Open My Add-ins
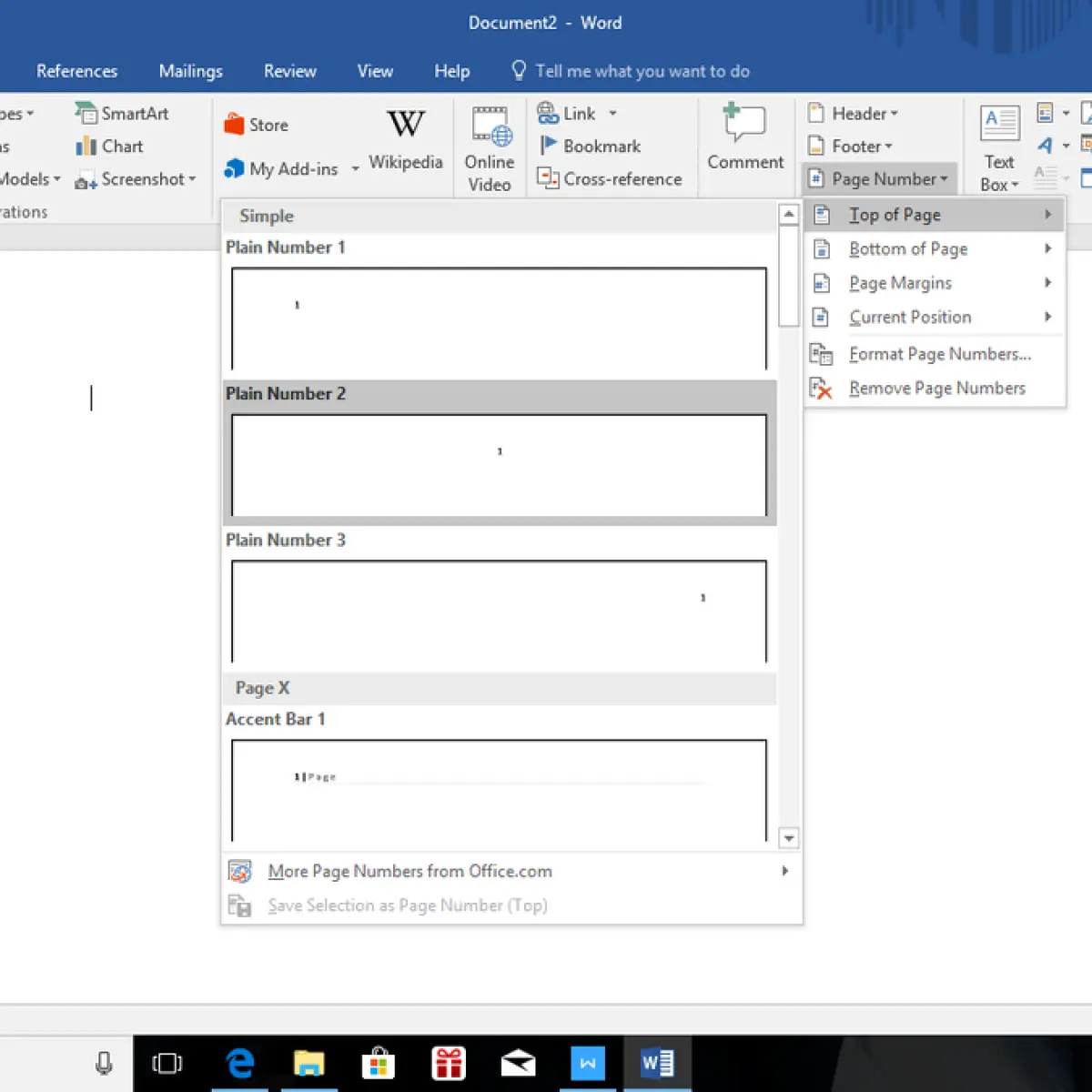This screenshot has height=1092, width=1092. 281,168
